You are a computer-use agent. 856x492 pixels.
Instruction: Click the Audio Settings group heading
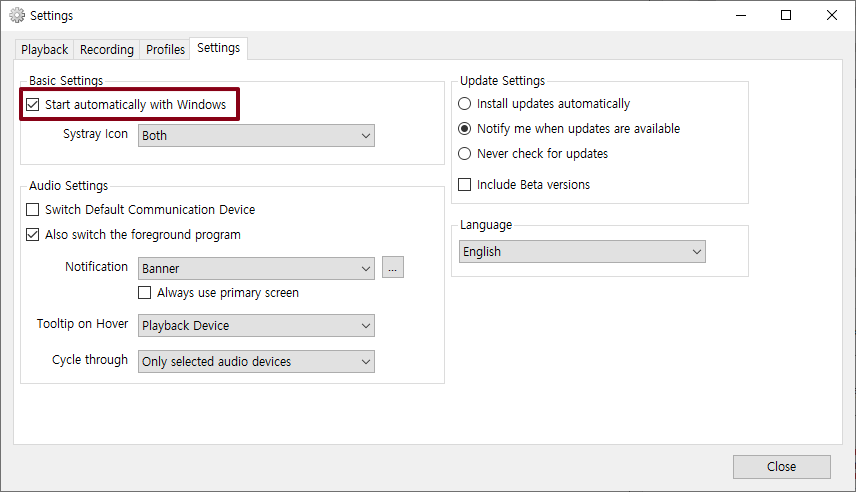click(x=69, y=186)
